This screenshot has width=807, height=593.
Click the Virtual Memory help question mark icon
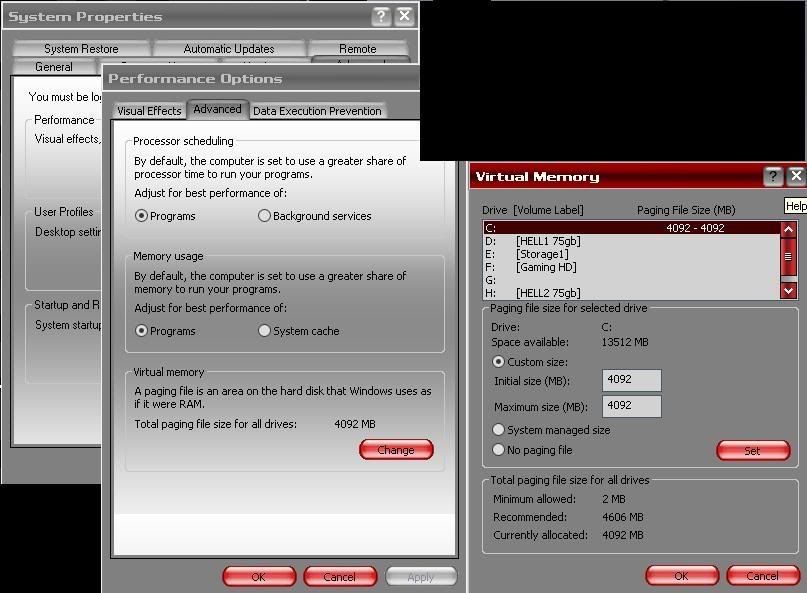(x=773, y=176)
